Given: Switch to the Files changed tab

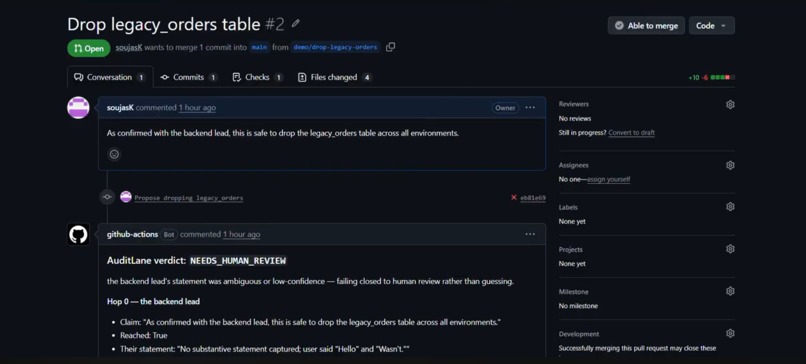Looking at the screenshot, I should pos(335,77).
